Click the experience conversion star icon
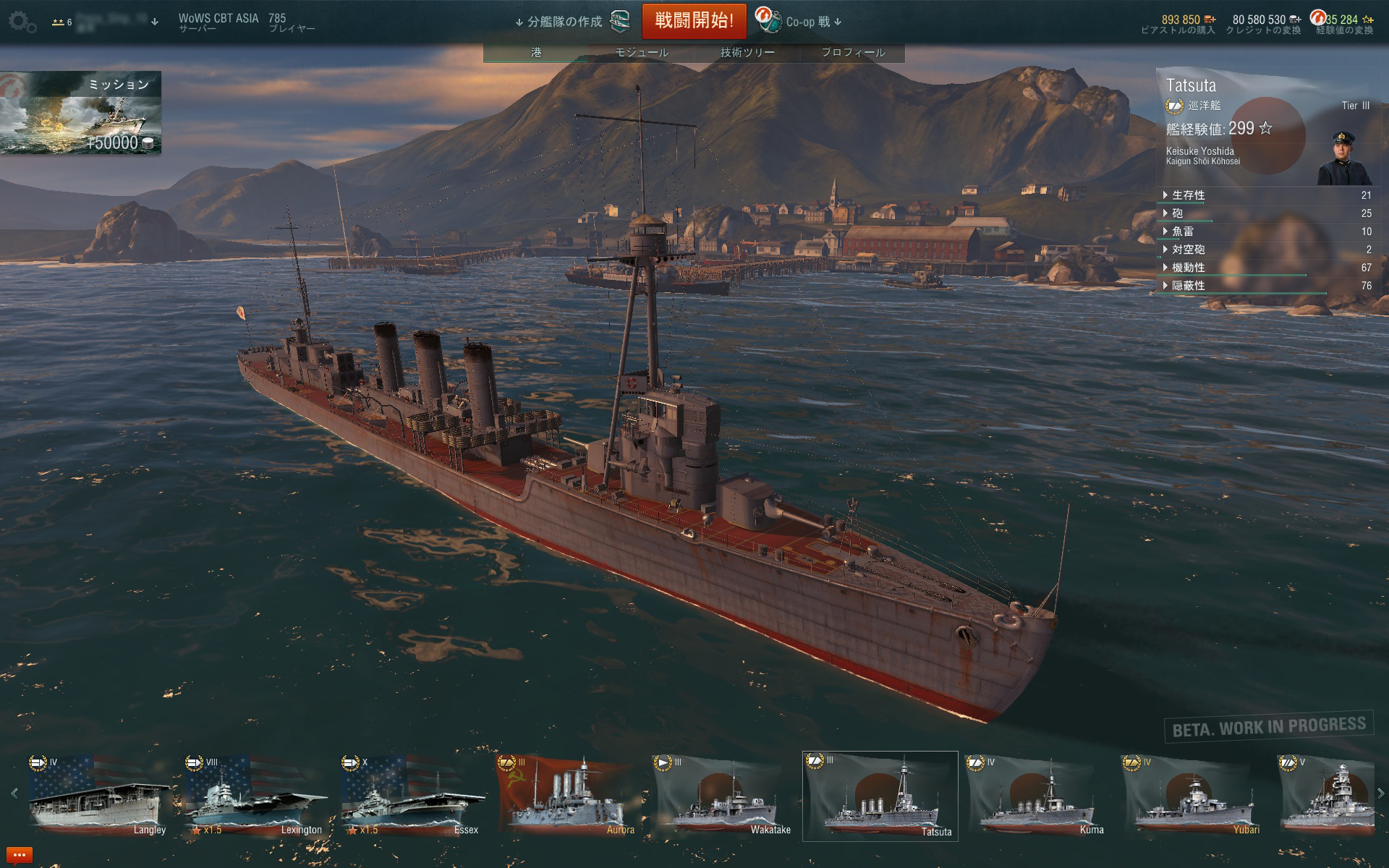The width and height of the screenshot is (1389, 868). pyautogui.click(x=1367, y=20)
